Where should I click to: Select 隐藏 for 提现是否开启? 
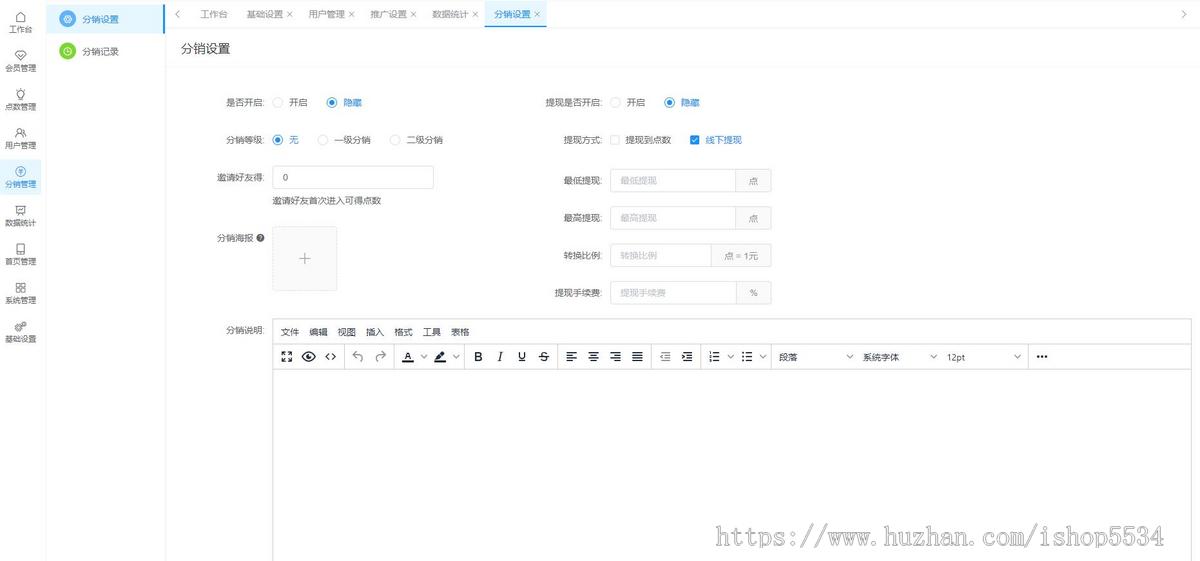click(x=682, y=102)
